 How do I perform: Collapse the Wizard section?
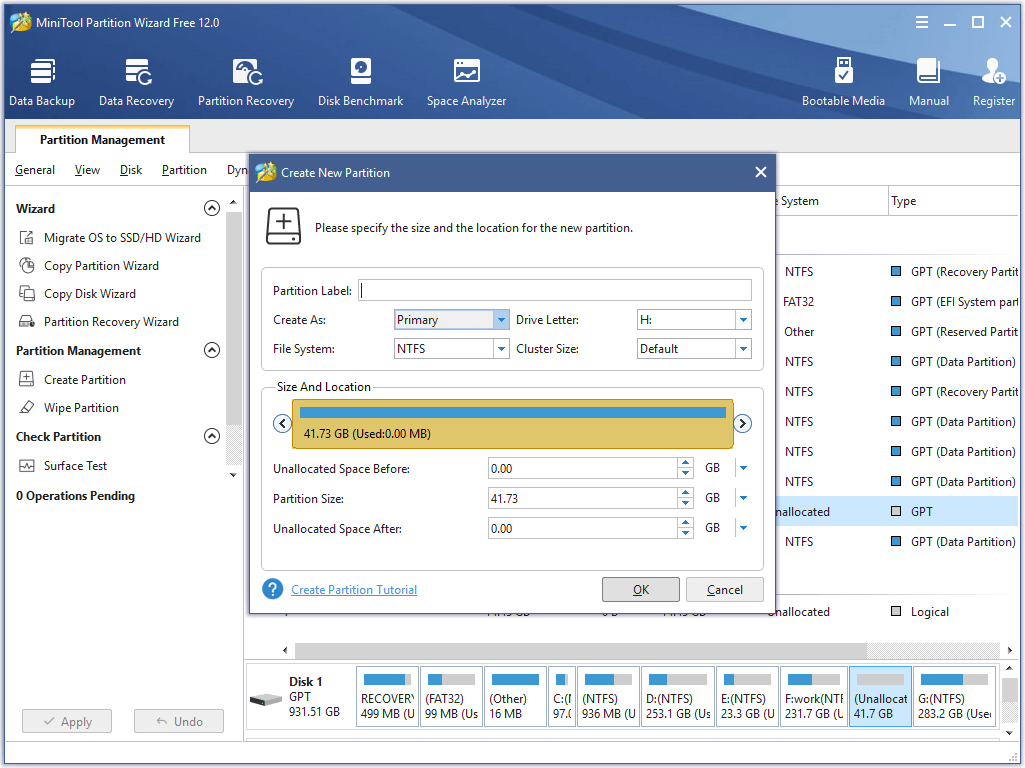pos(212,208)
